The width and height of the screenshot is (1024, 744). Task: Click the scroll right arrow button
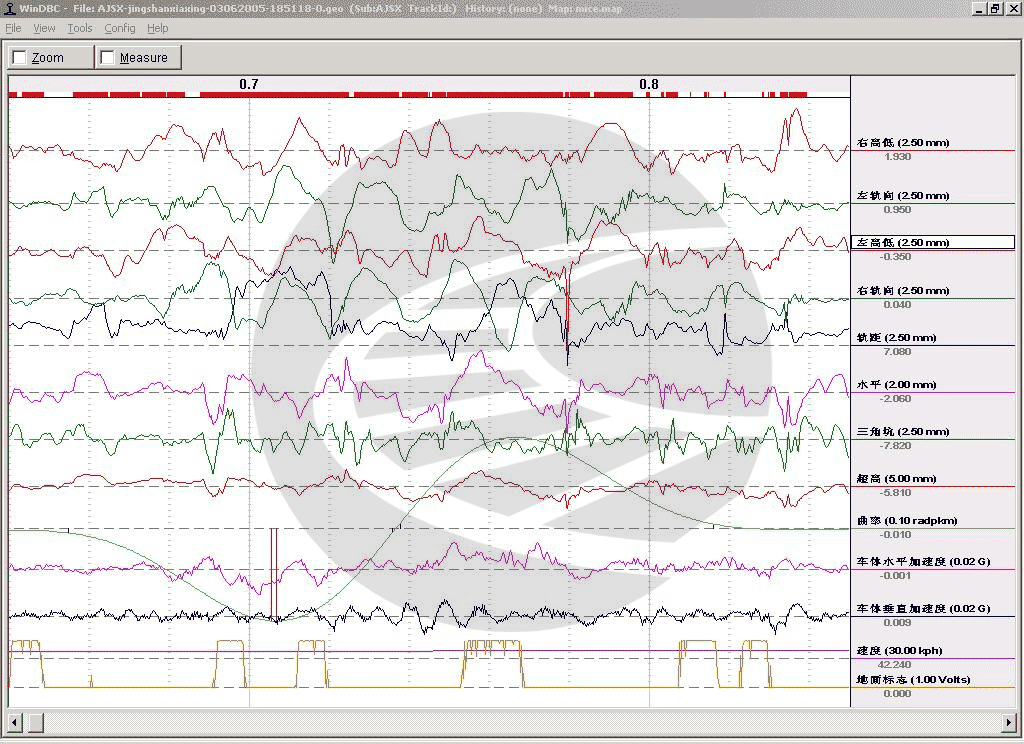1010,722
